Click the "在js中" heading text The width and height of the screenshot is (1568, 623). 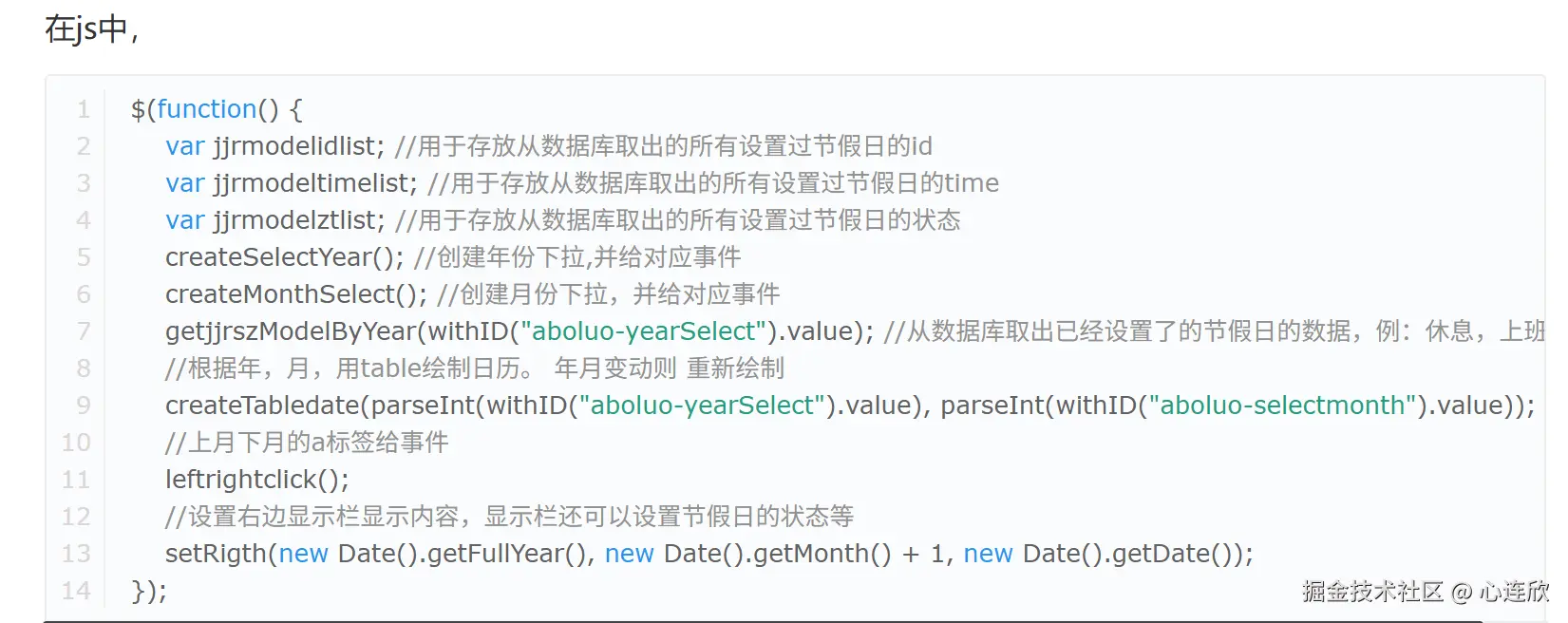[87, 29]
